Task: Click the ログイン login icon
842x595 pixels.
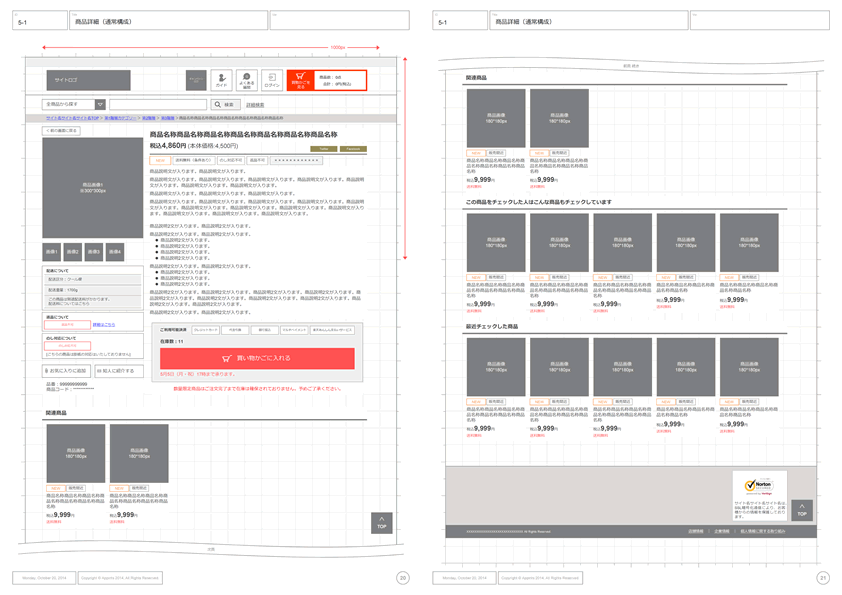Action: [272, 80]
